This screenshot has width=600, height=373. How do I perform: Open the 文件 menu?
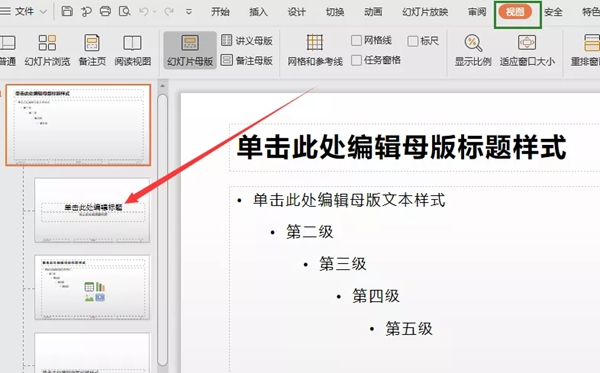(x=24, y=11)
